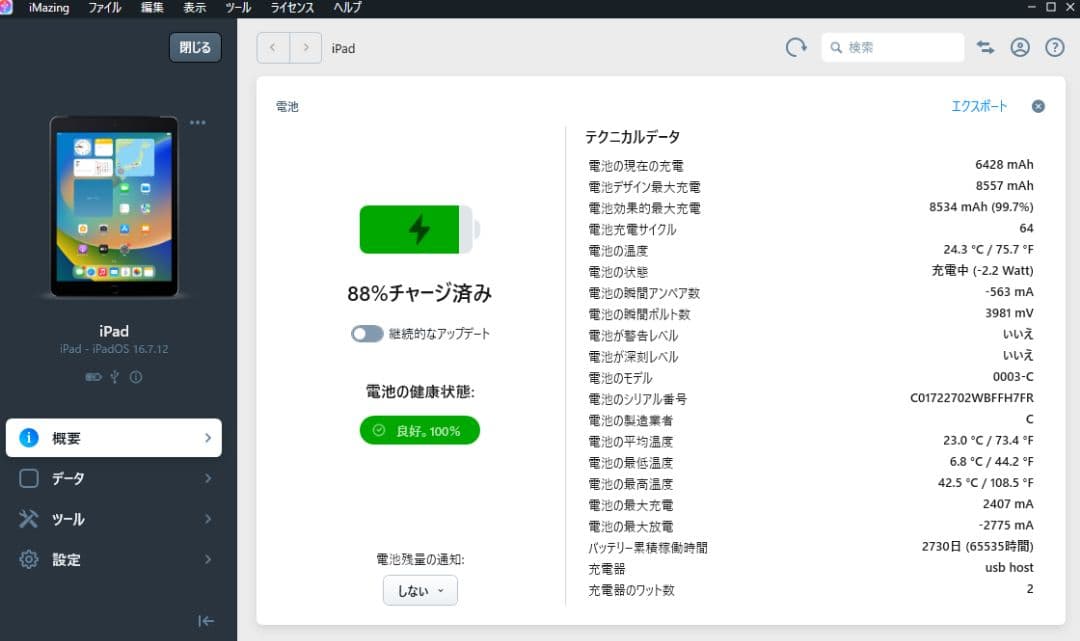Viewport: 1080px width, 641px height.
Task: Toggle 継続的なアップデート switch
Action: tap(367, 334)
